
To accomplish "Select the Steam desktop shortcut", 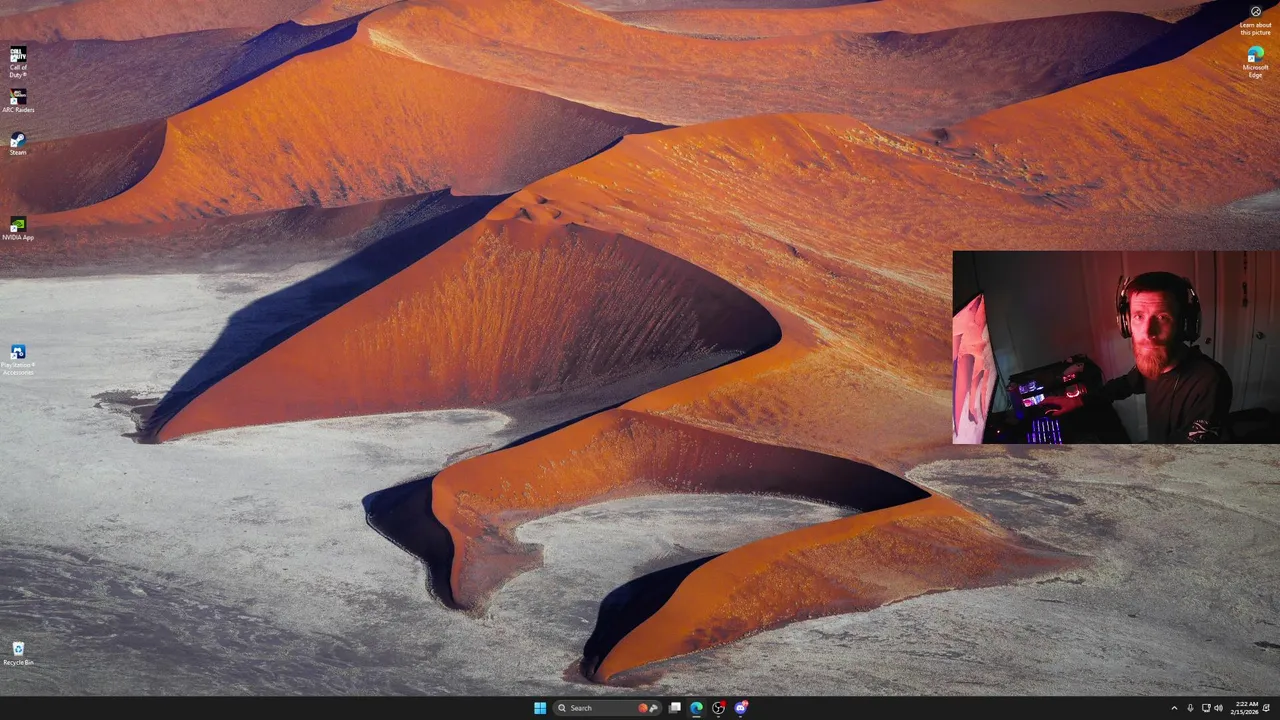I will (x=18, y=144).
